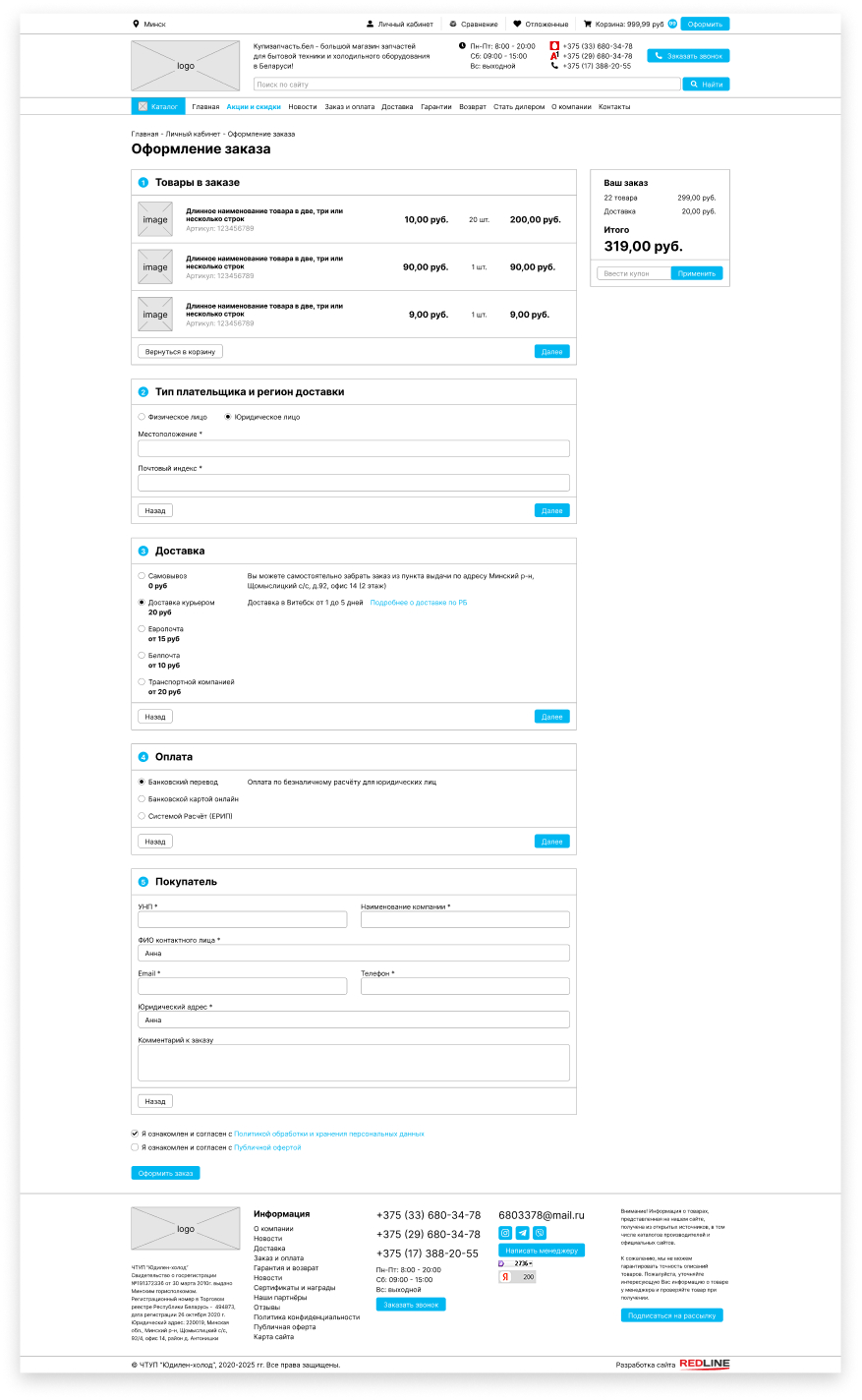Click the Viber icon in the footer

540,1233
